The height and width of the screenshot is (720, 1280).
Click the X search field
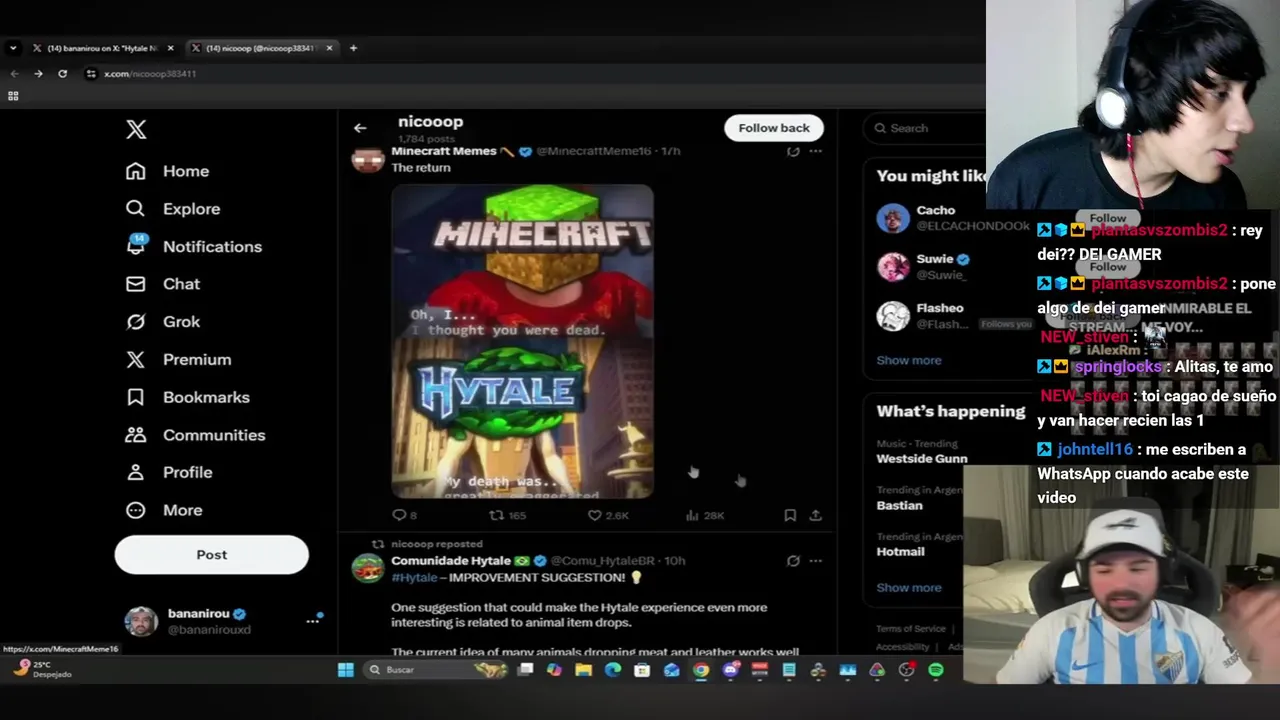point(925,128)
